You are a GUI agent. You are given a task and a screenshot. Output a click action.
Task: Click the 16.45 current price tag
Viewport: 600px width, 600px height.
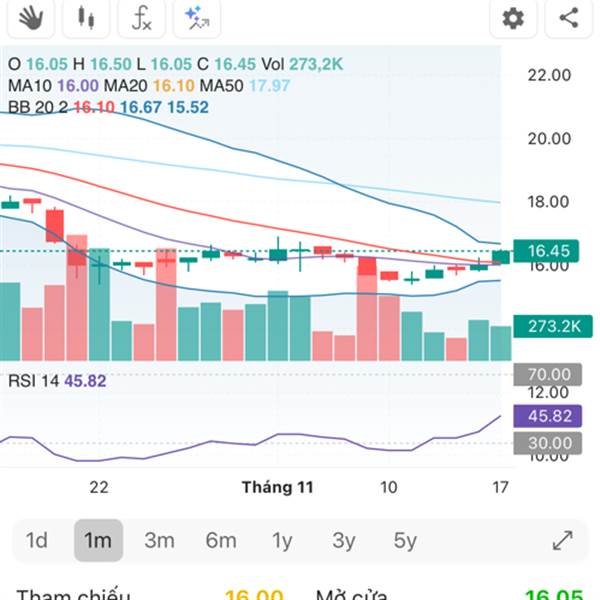[548, 250]
